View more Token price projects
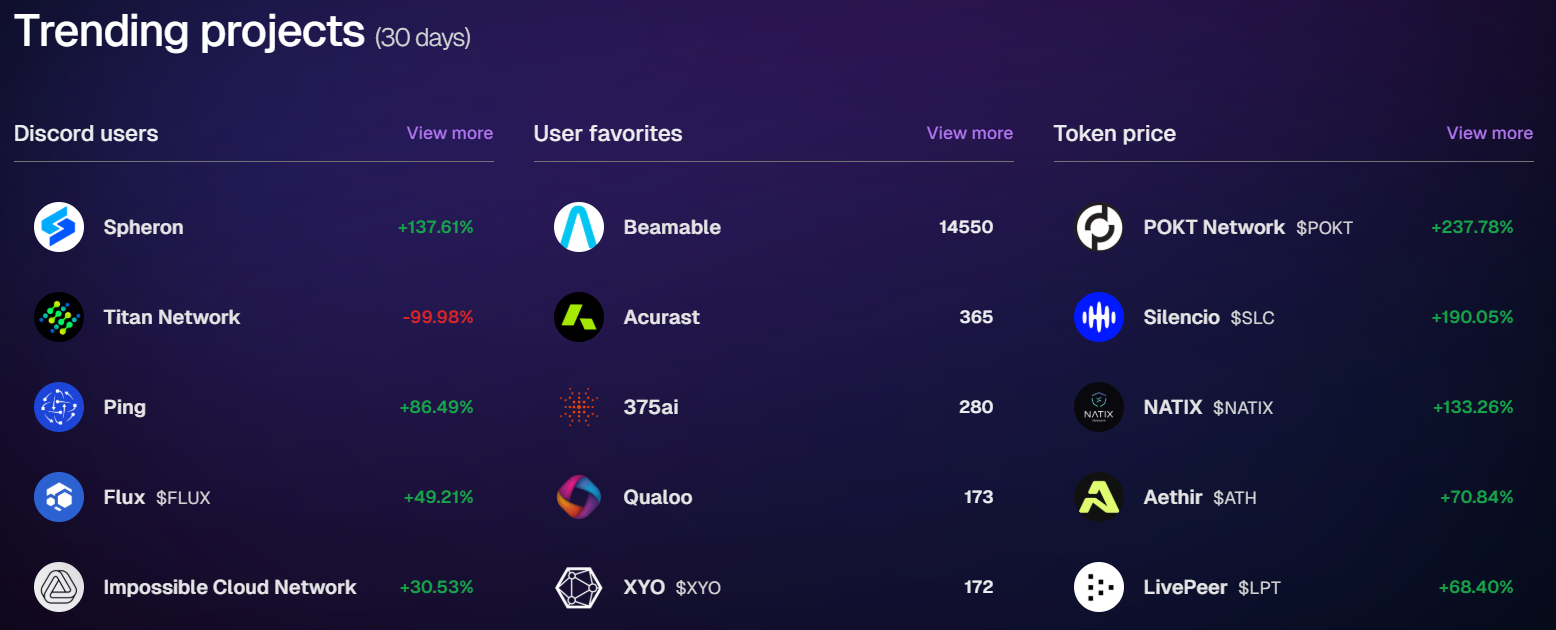The height and width of the screenshot is (630, 1556). tap(1490, 133)
